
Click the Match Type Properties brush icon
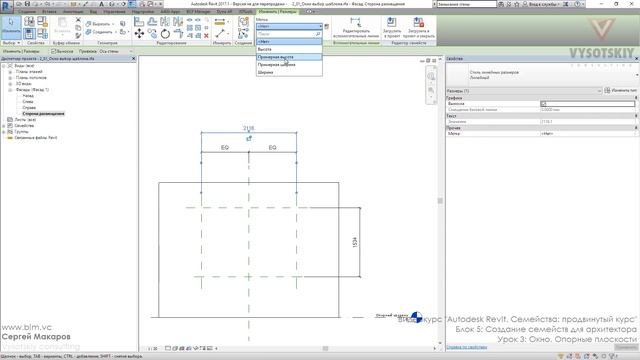point(78,36)
